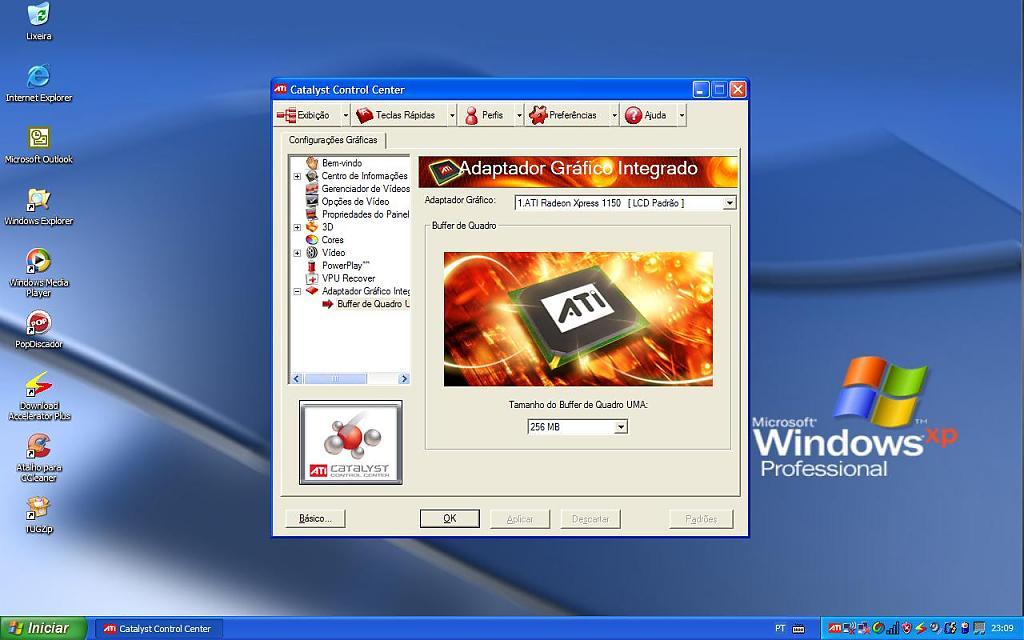Viewport: 1024px width, 640px height.
Task: Click the yellow lightning tray icon
Action: pyautogui.click(x=921, y=628)
